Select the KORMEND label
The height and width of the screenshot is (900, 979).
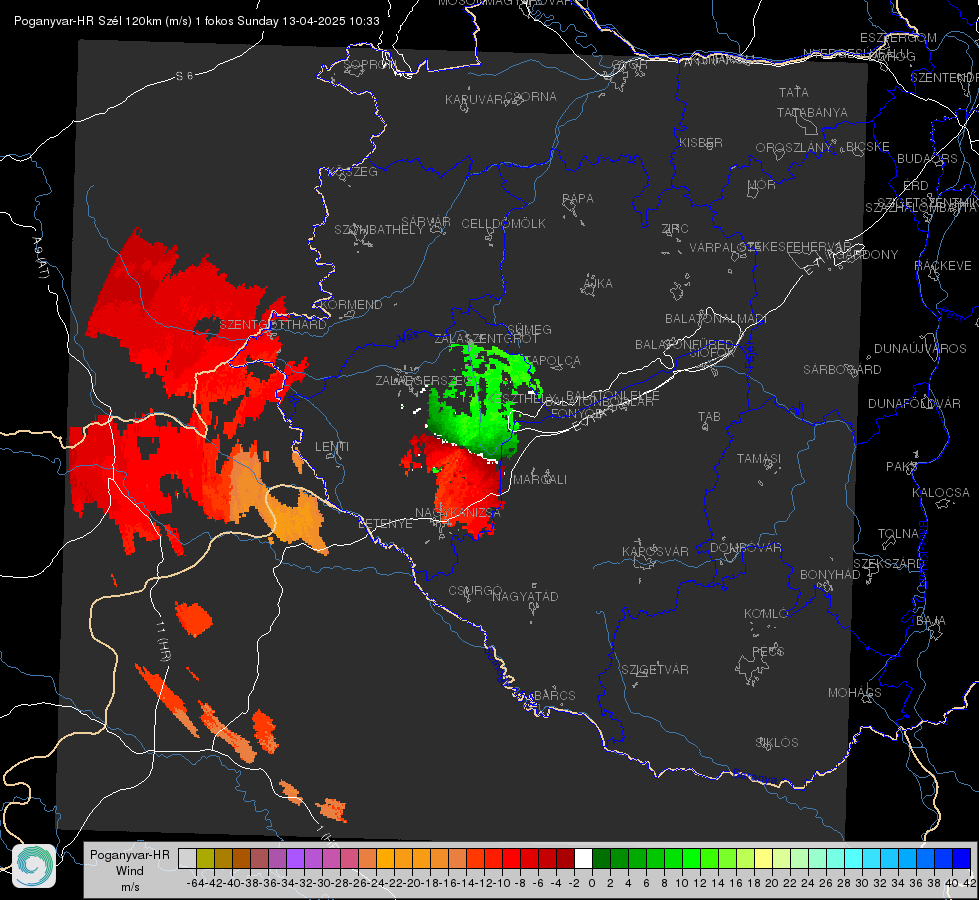pyautogui.click(x=350, y=305)
